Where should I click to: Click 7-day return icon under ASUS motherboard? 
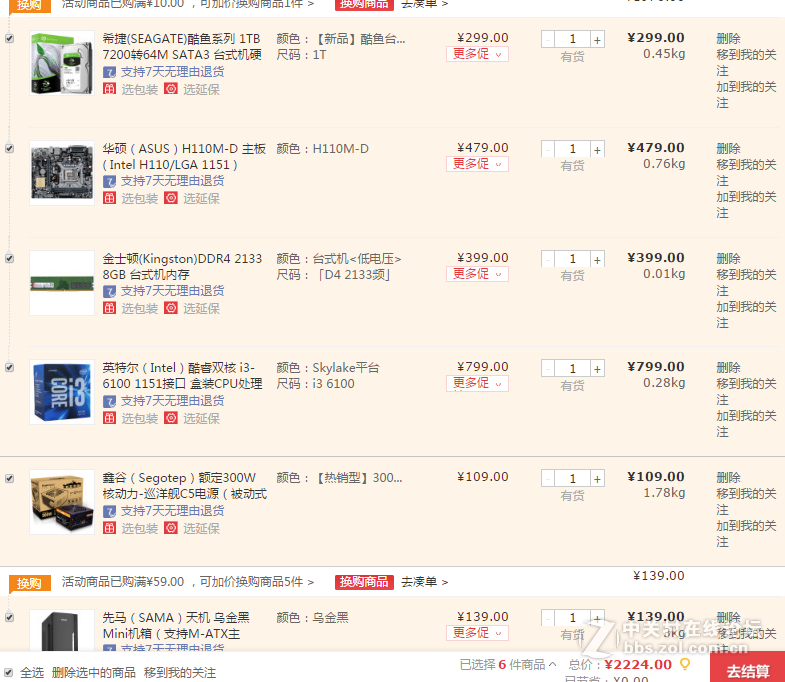(x=109, y=182)
